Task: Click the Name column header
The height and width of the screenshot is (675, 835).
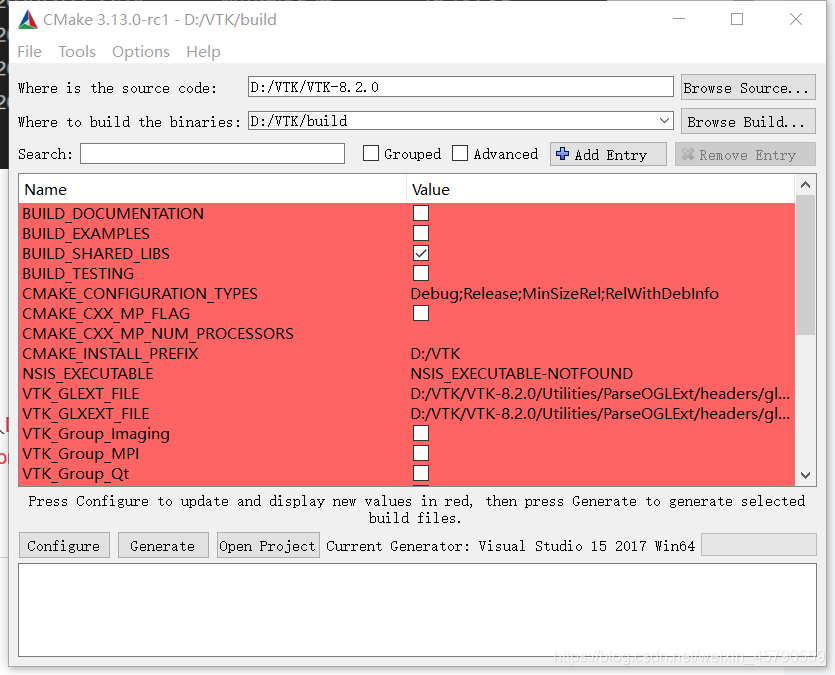Action: [212, 190]
